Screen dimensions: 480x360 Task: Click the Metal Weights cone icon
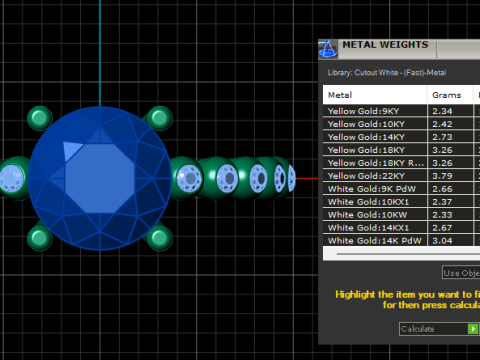tap(328, 49)
